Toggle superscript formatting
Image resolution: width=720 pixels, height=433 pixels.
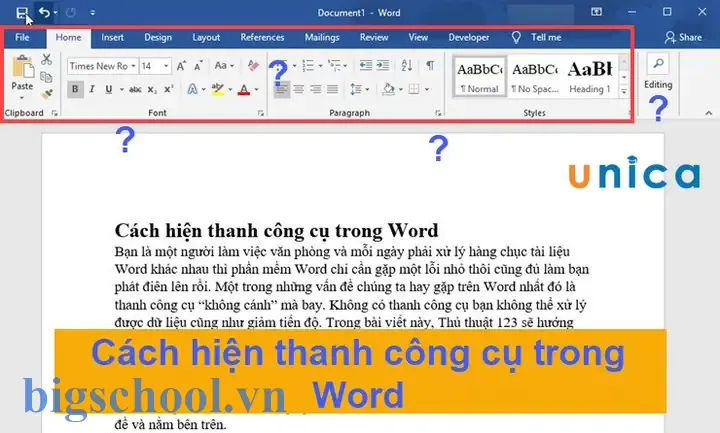tap(169, 89)
